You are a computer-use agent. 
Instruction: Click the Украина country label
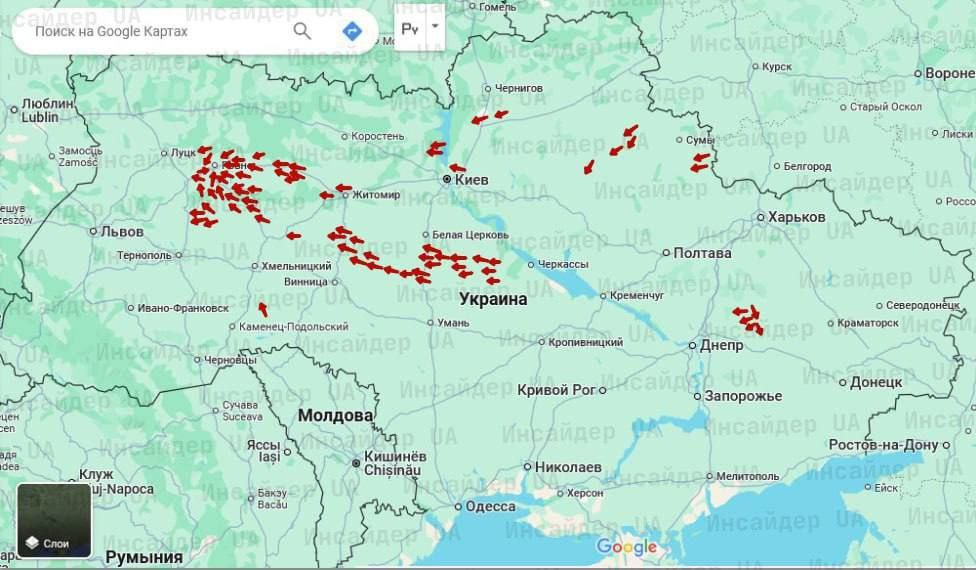[x=493, y=299]
